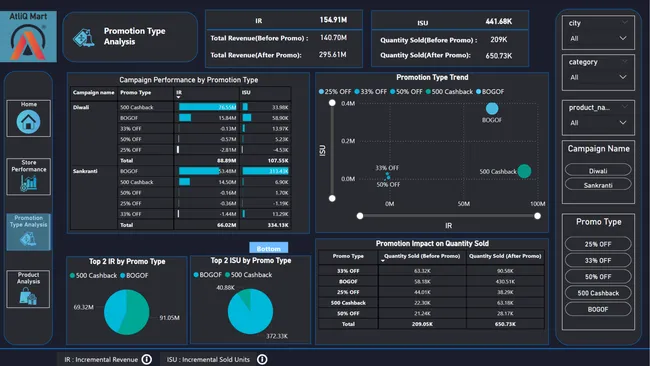Click left handle of IR axis slider
This screenshot has height=366, width=650.
pos(360,216)
